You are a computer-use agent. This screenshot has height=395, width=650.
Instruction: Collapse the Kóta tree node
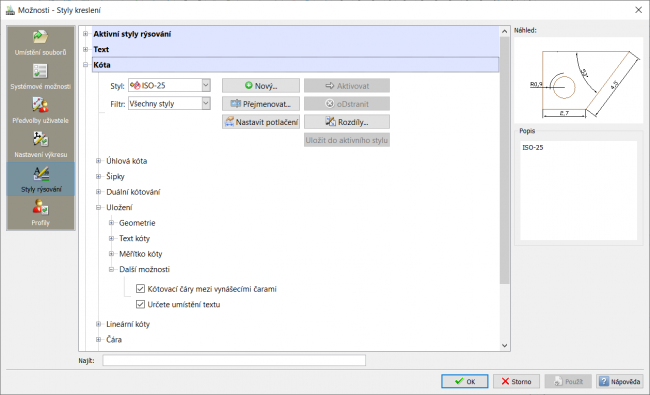coord(85,65)
